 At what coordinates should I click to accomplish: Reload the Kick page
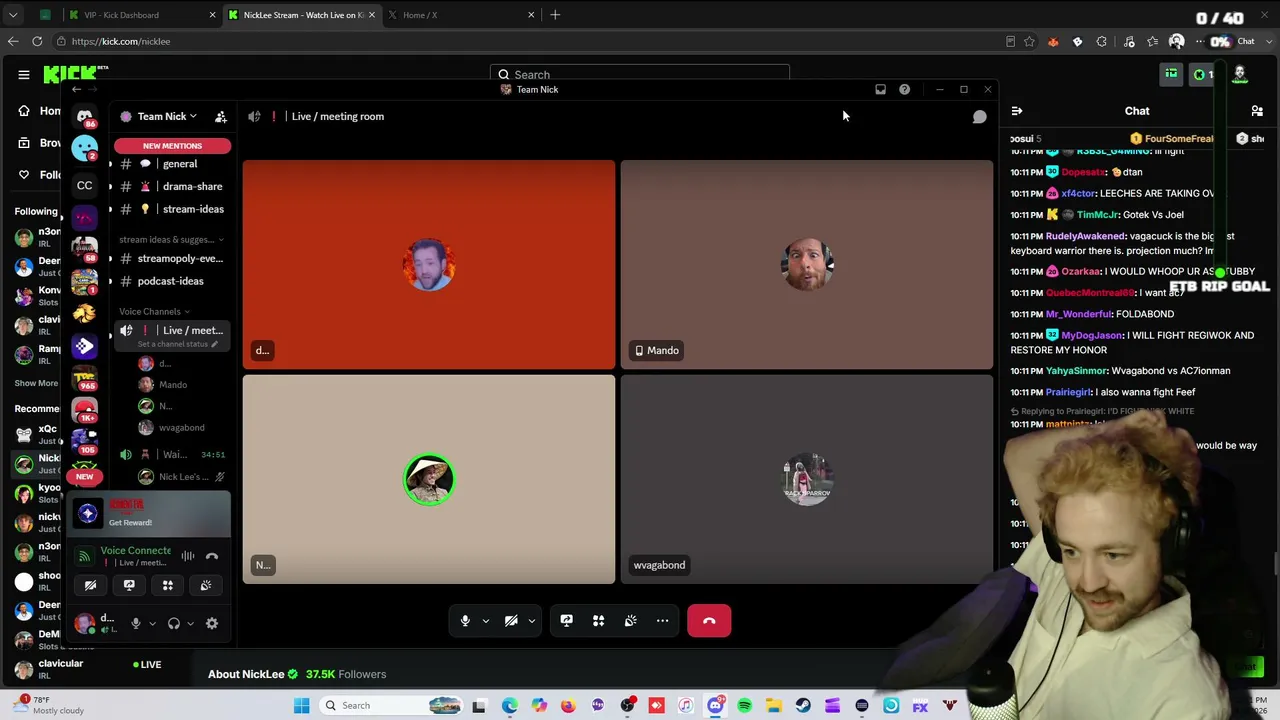tap(37, 42)
